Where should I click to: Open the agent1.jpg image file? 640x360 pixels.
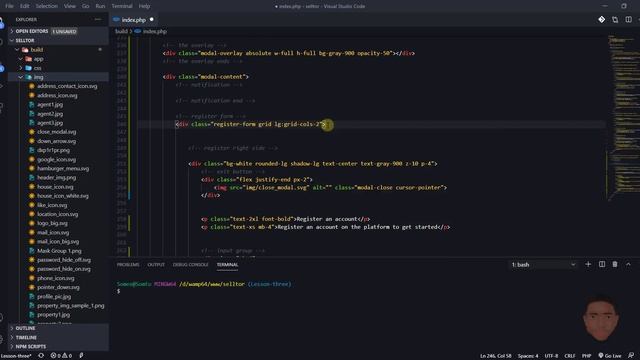[50, 104]
